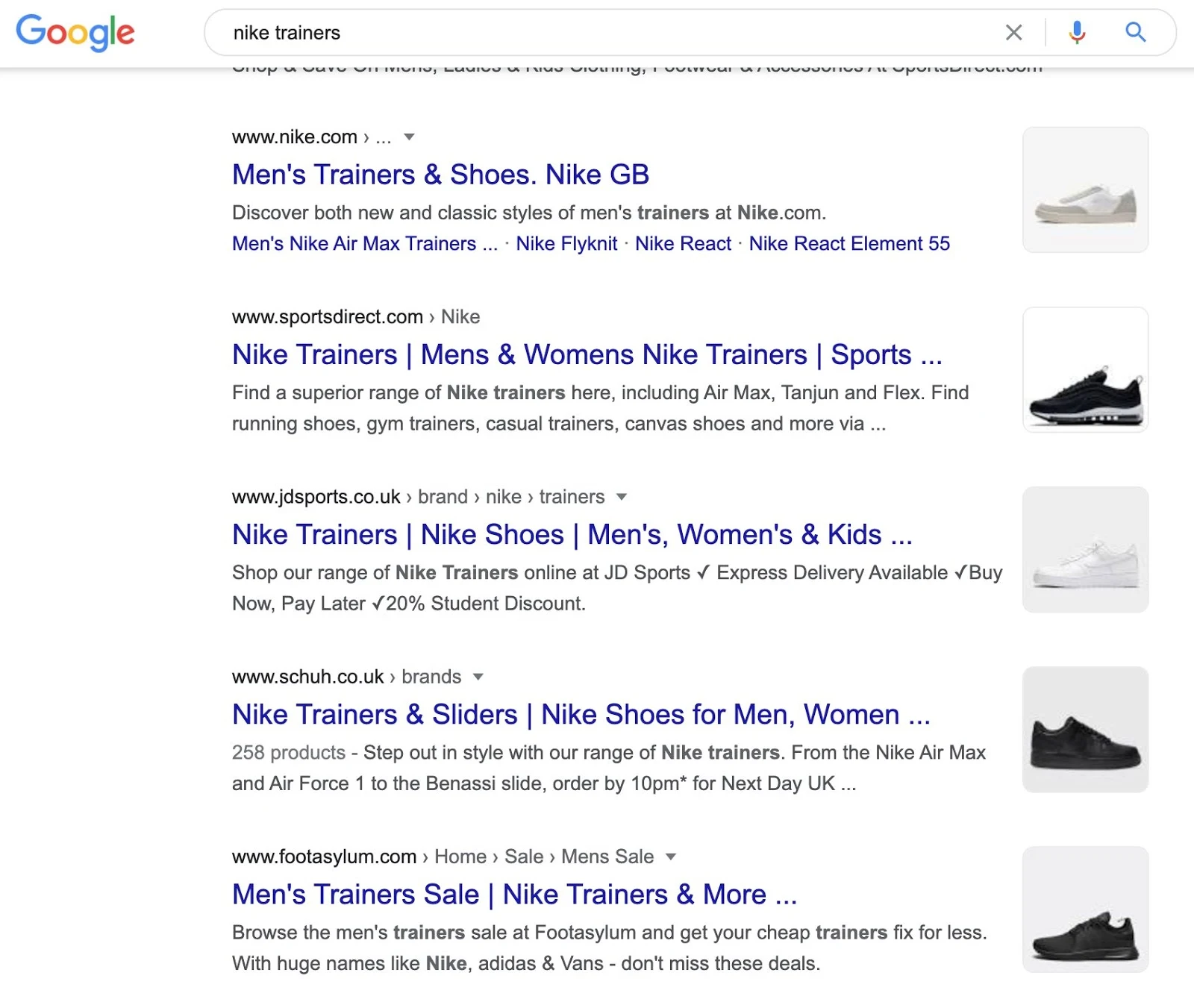Click the Sports Direct Nike Trainers result title
1194x1008 pixels.
coord(587,355)
